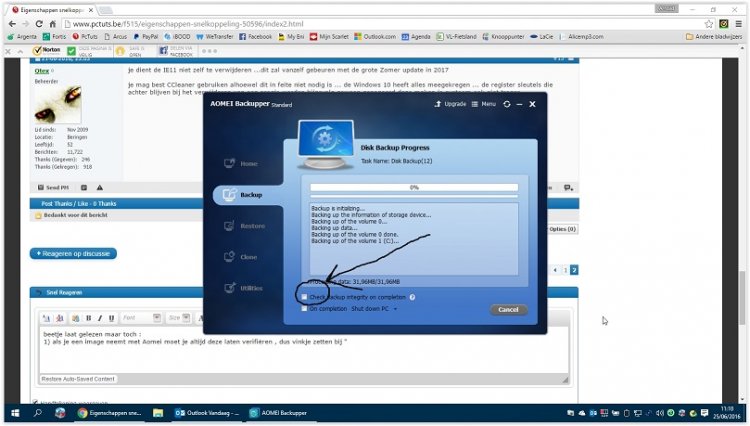Open the Home section in AOMEI Backupper
This screenshot has width=750, height=426.
[x=241, y=164]
